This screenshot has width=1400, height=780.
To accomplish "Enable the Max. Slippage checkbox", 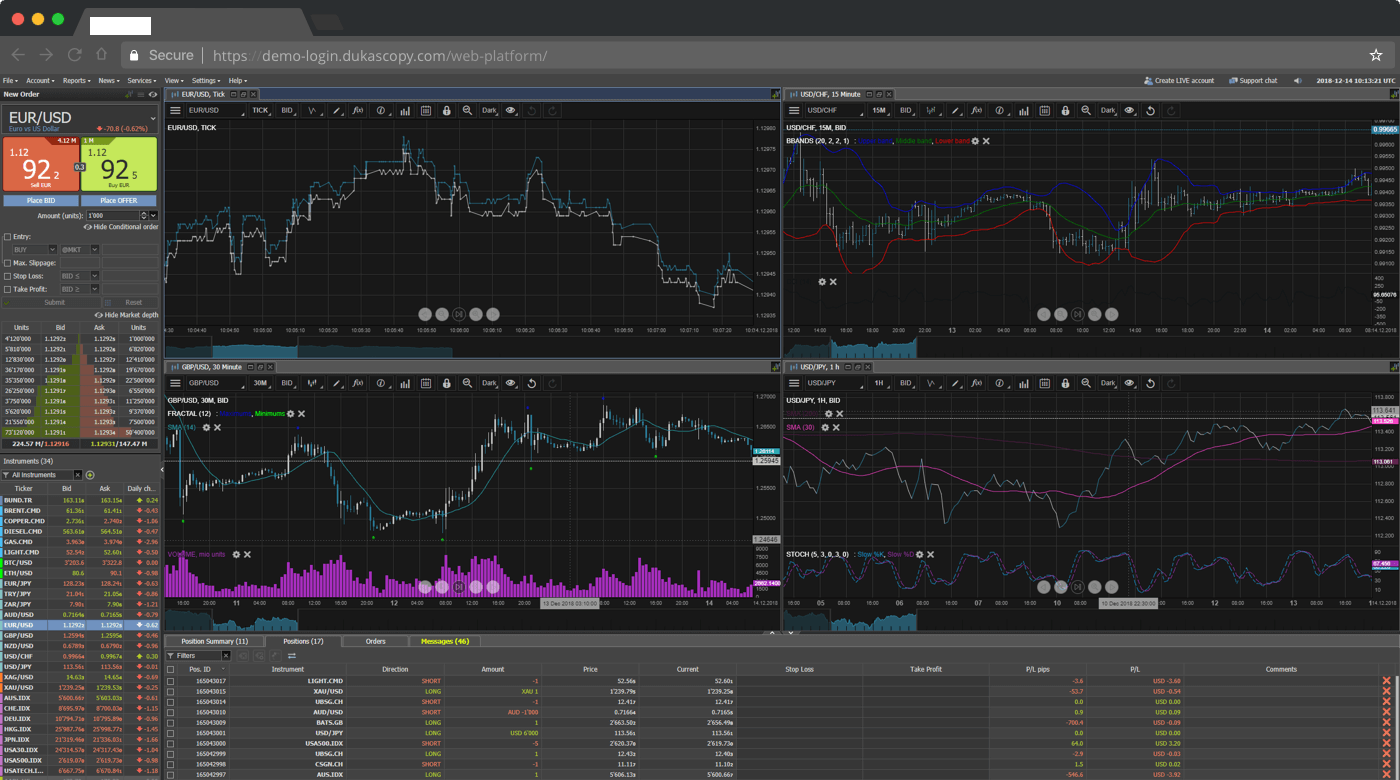I will click(8, 263).
